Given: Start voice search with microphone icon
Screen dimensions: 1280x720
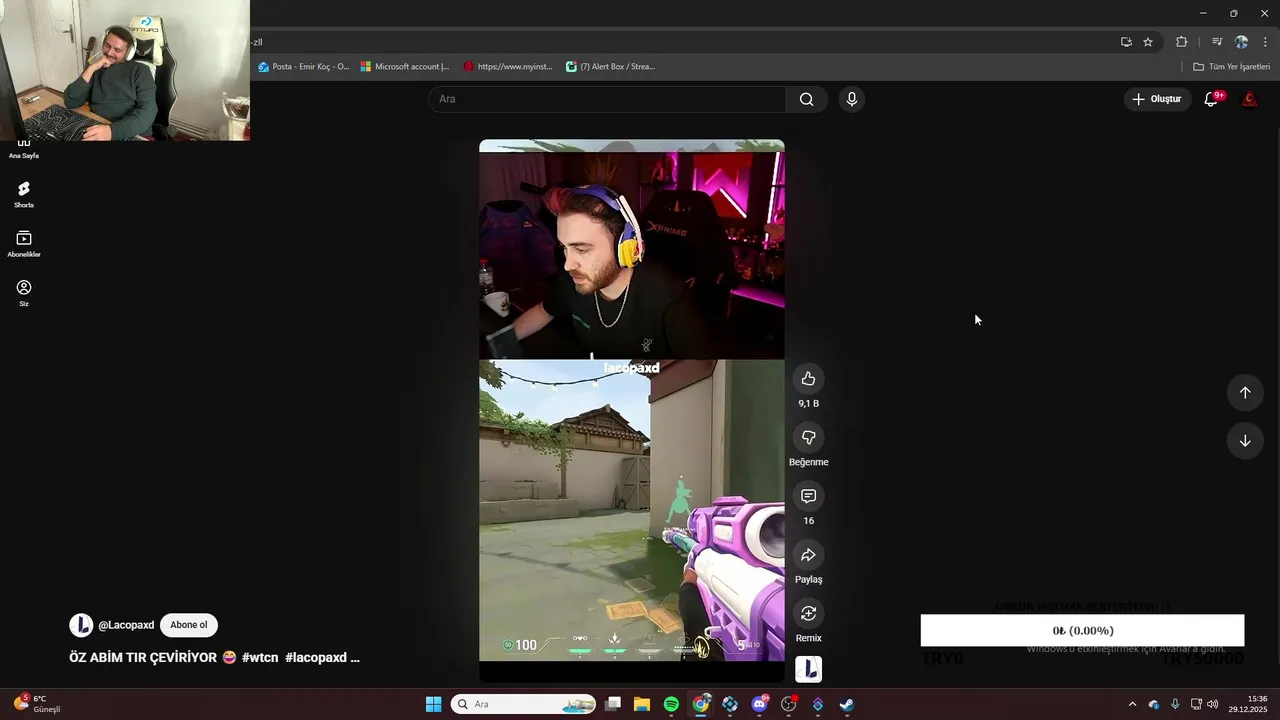Looking at the screenshot, I should tap(851, 99).
